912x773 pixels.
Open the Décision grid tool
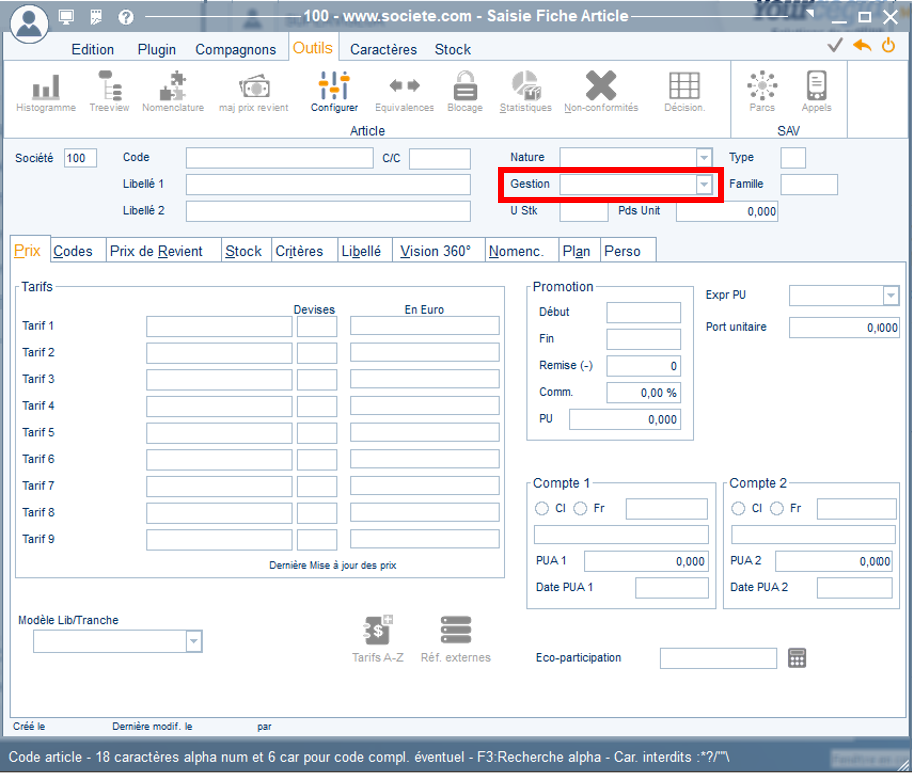click(x=684, y=92)
